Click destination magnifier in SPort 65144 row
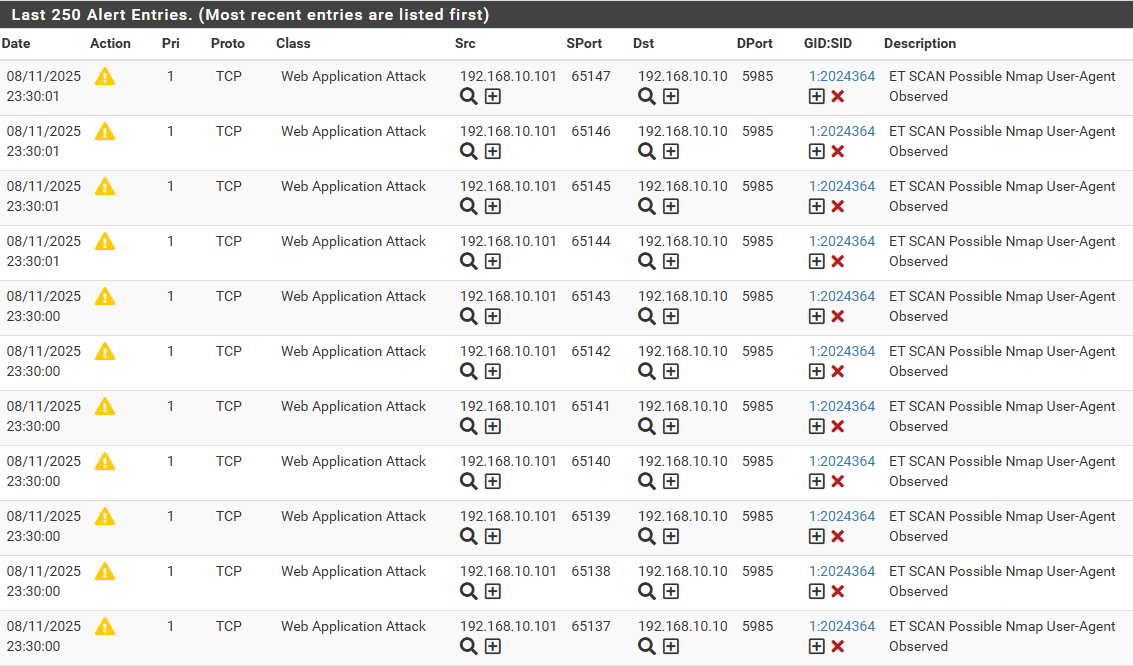 pos(647,261)
